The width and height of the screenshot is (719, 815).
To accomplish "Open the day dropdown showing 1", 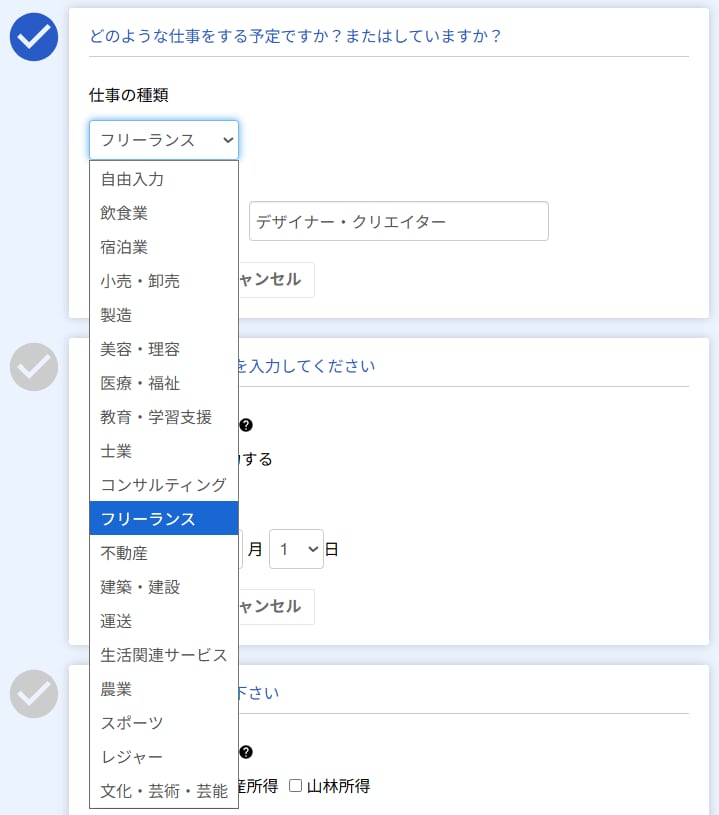I will pyautogui.click(x=296, y=549).
